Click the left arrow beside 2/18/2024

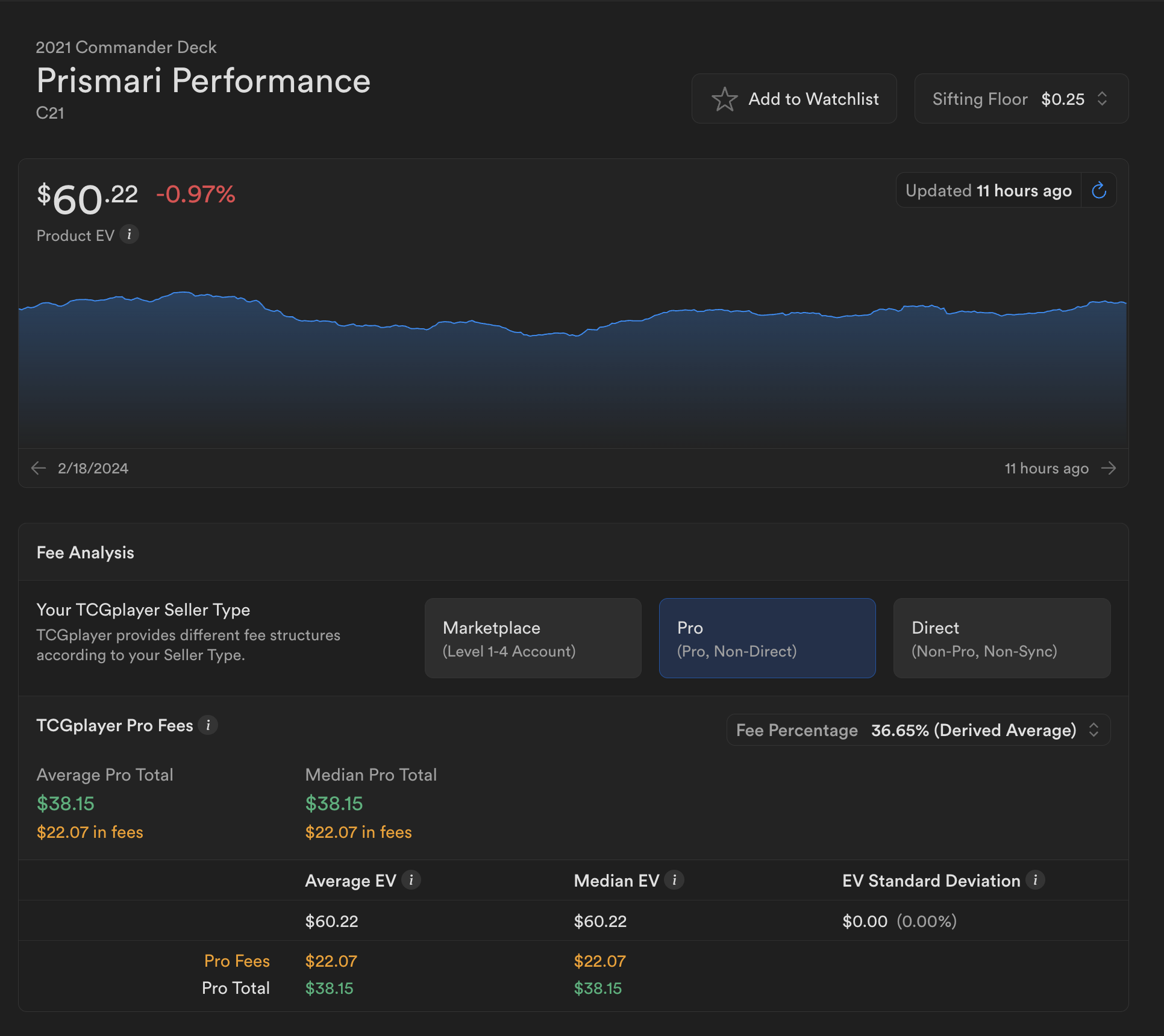[39, 468]
